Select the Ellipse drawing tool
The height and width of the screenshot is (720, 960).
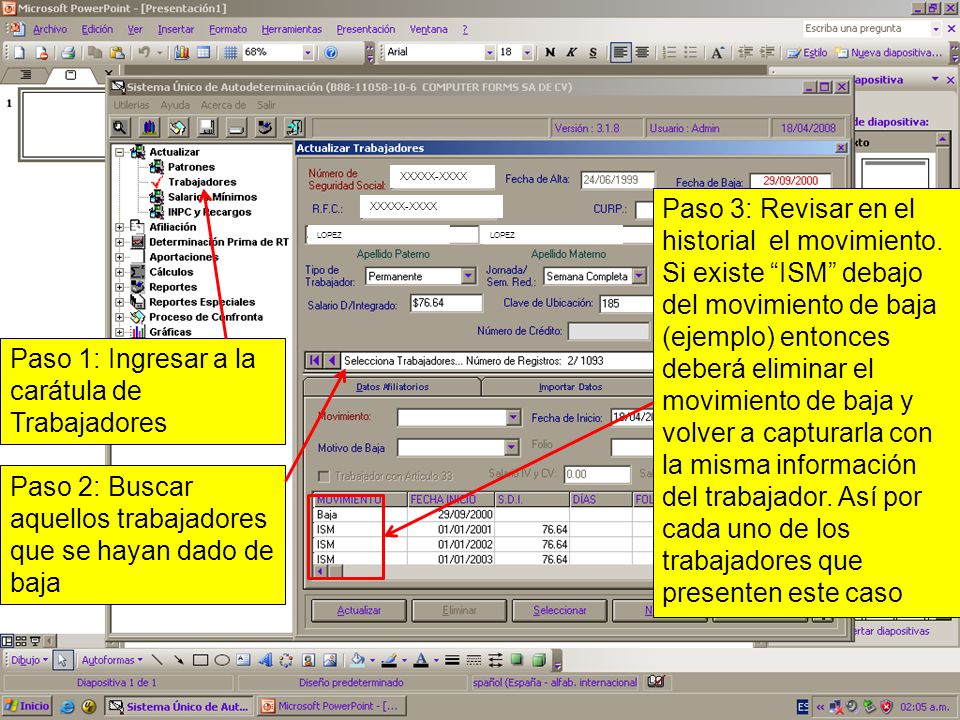[x=222, y=660]
